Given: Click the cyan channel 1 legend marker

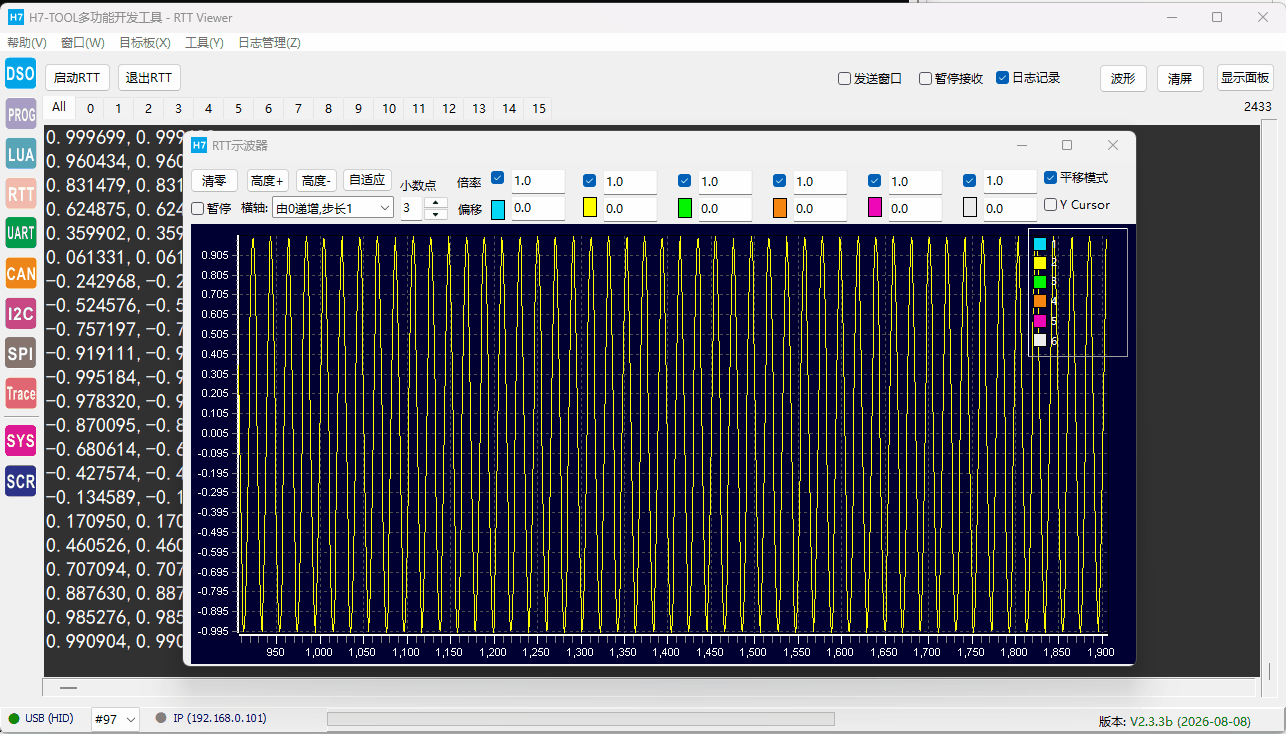Looking at the screenshot, I should [x=1040, y=243].
